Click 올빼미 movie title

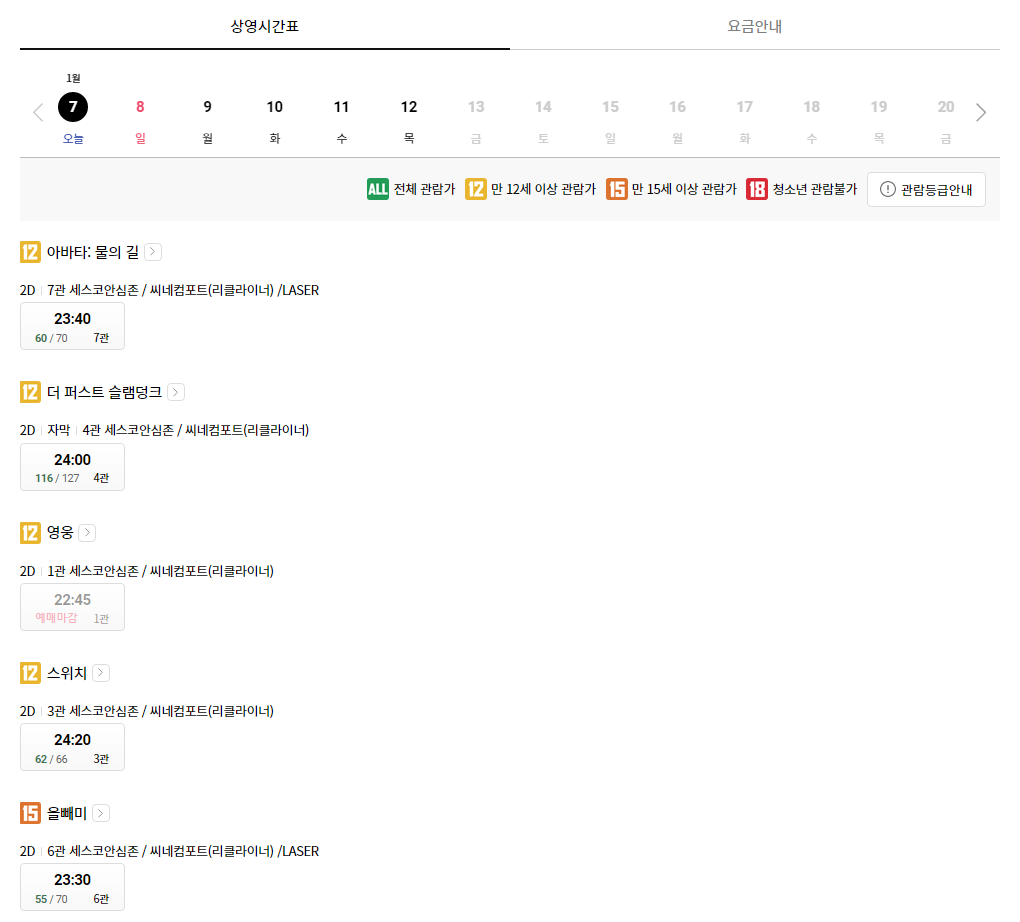66,813
